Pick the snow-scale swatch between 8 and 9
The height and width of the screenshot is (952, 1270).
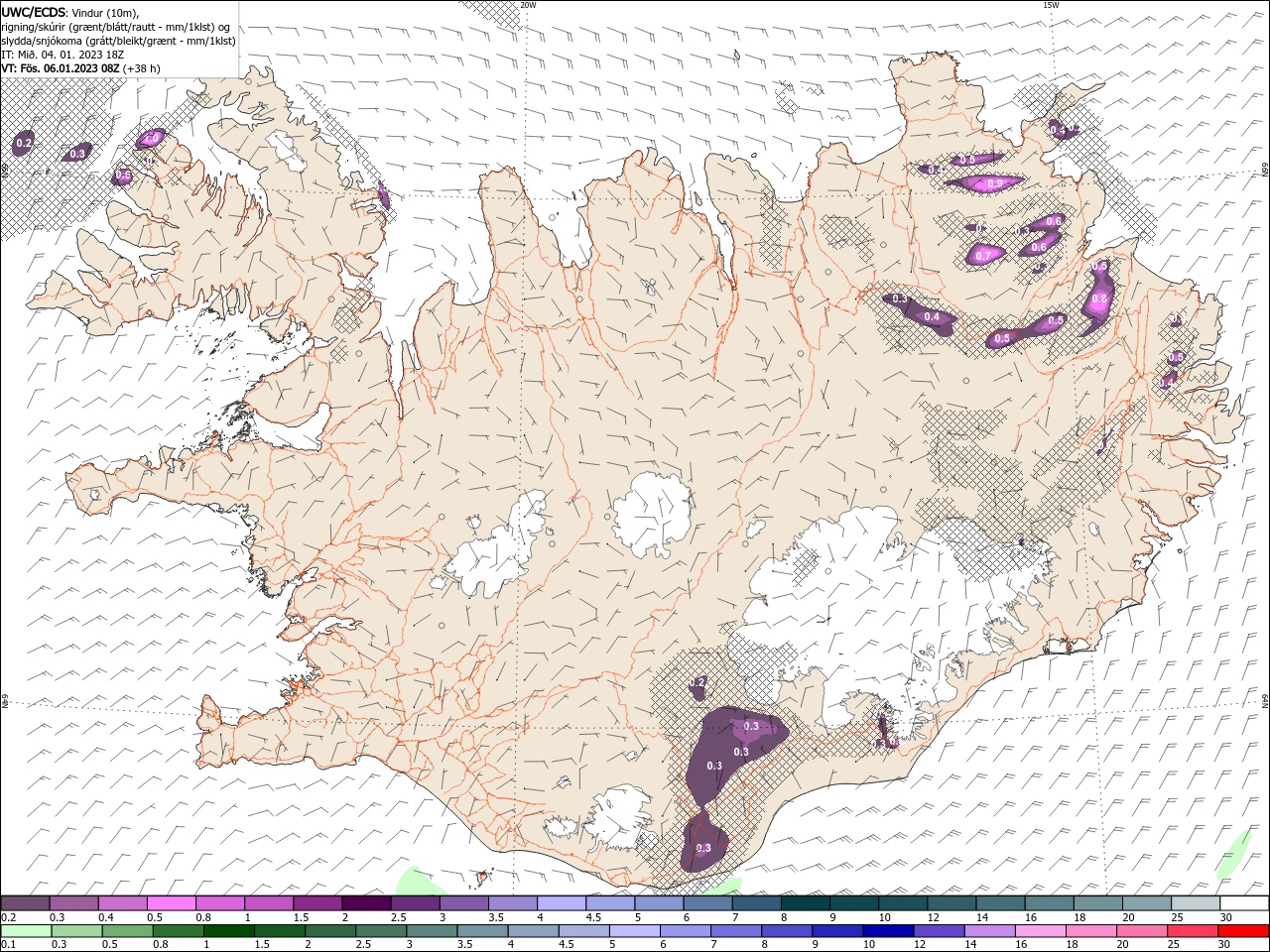pos(805,903)
